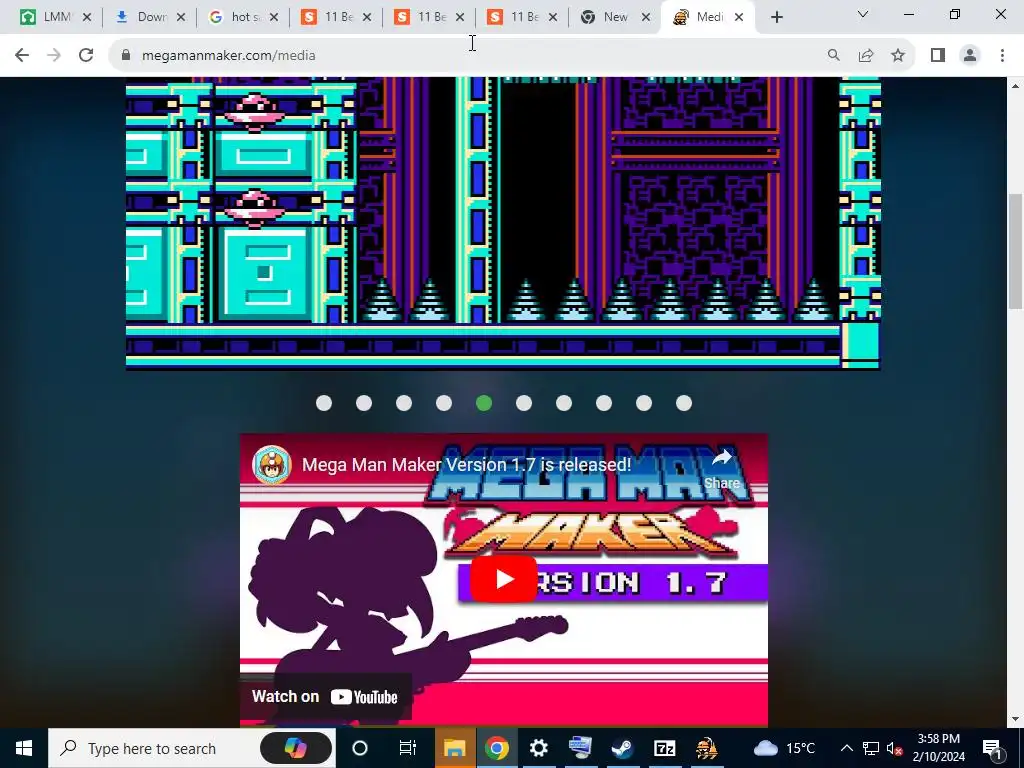The height and width of the screenshot is (768, 1024).
Task: Select the third carousel dot
Action: click(x=404, y=404)
